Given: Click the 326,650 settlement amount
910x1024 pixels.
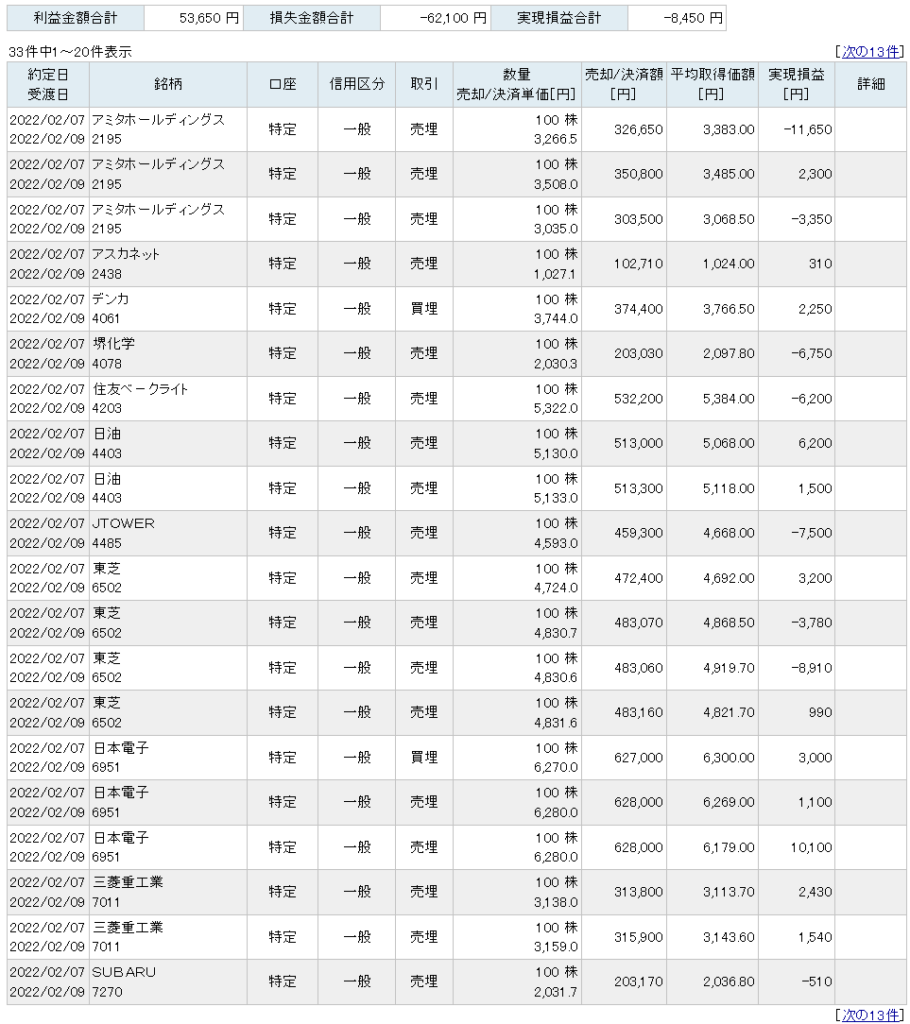Looking at the screenshot, I should point(638,130).
